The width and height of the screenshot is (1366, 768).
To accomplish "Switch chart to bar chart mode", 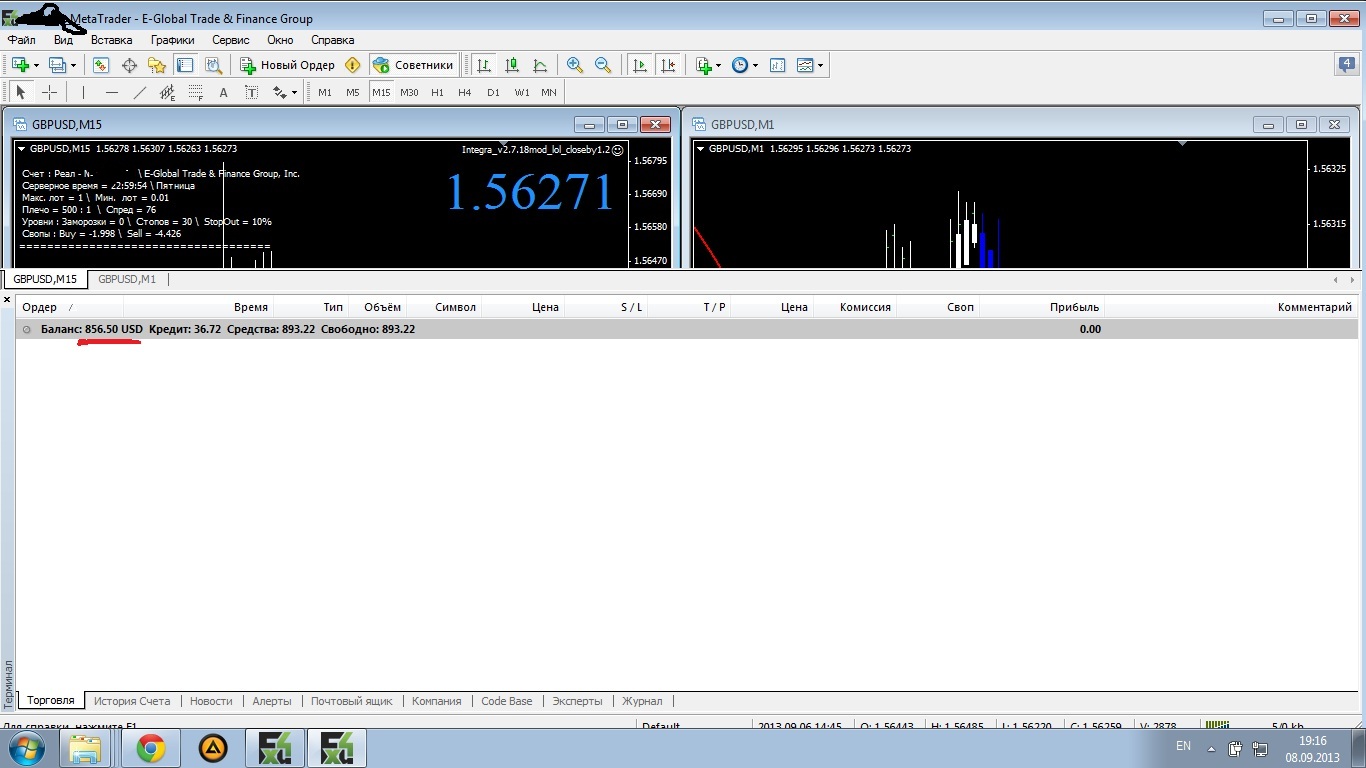I will pos(484,65).
